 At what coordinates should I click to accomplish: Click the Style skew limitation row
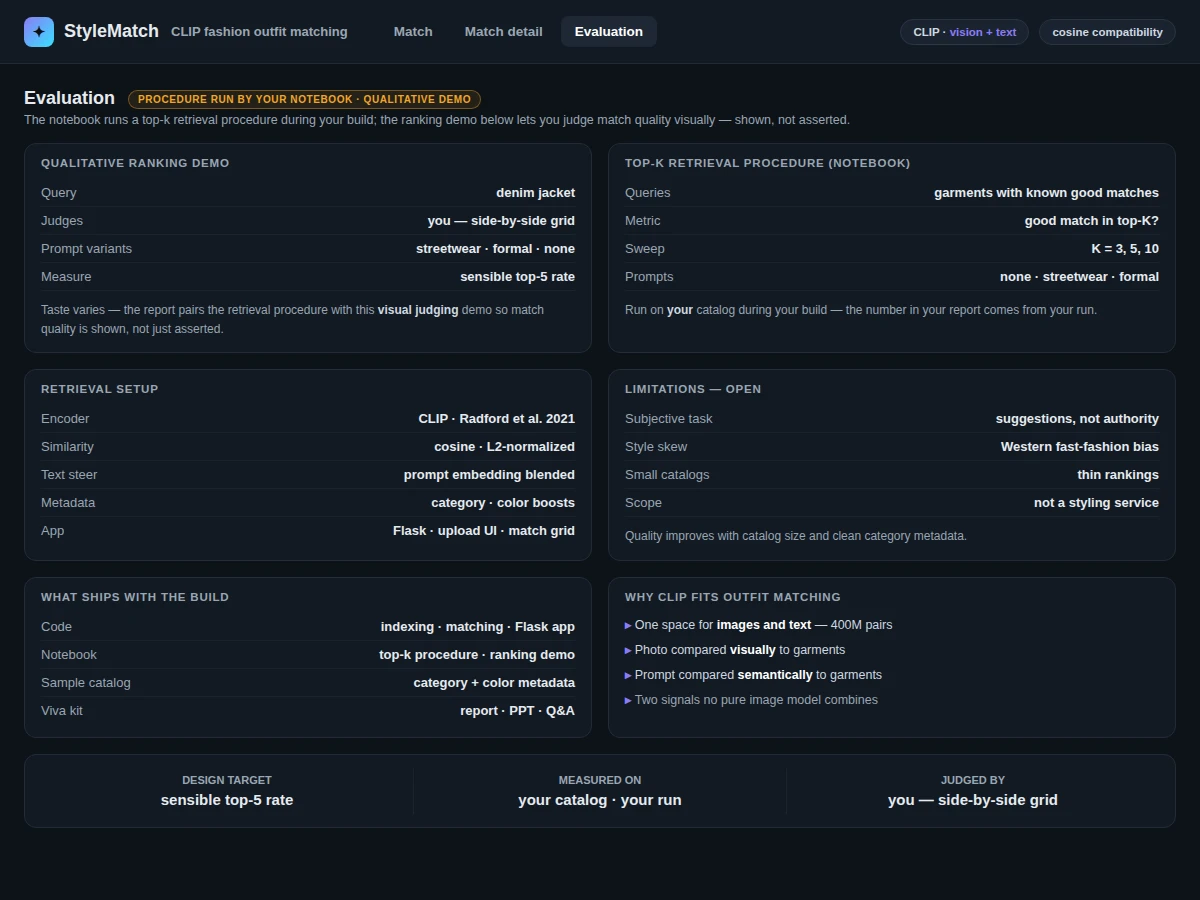[x=892, y=447]
